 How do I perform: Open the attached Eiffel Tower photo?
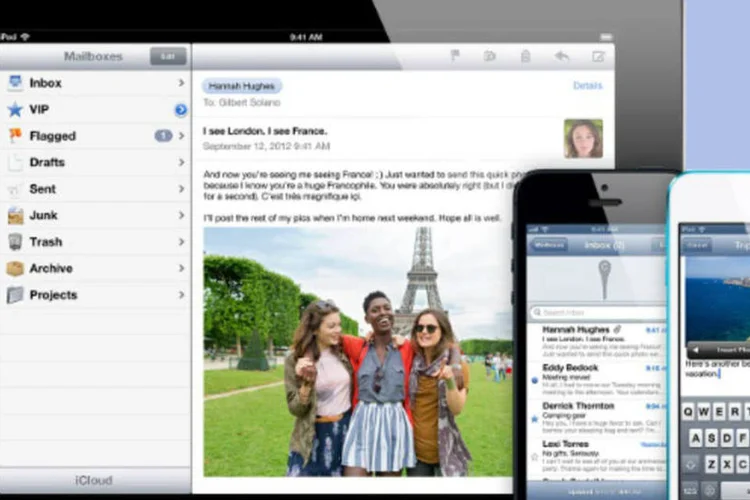(x=358, y=352)
